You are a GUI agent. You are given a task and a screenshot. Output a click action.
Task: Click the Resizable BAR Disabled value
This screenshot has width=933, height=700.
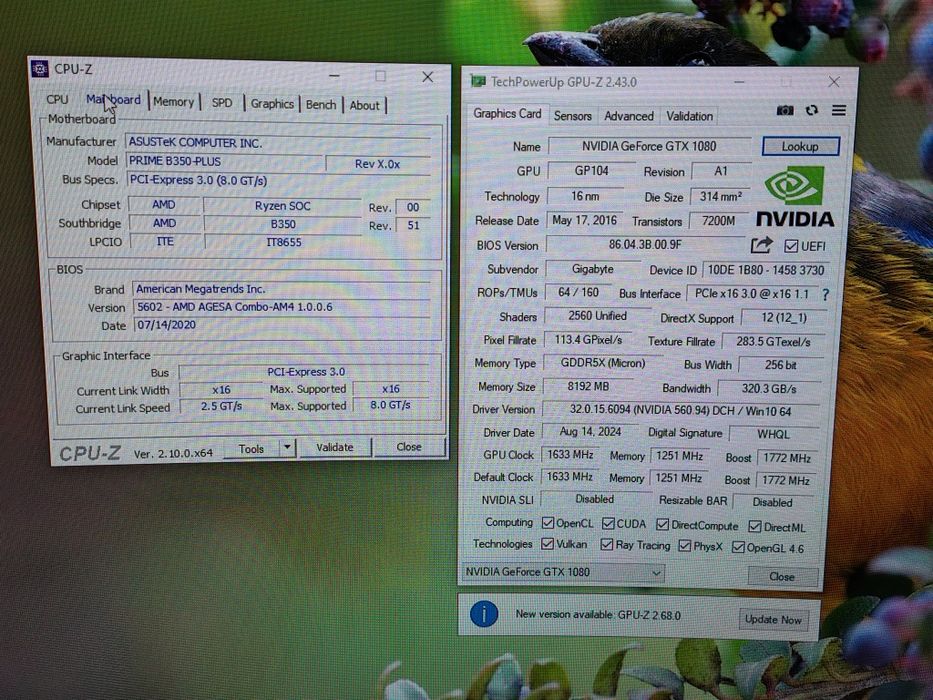tap(772, 502)
